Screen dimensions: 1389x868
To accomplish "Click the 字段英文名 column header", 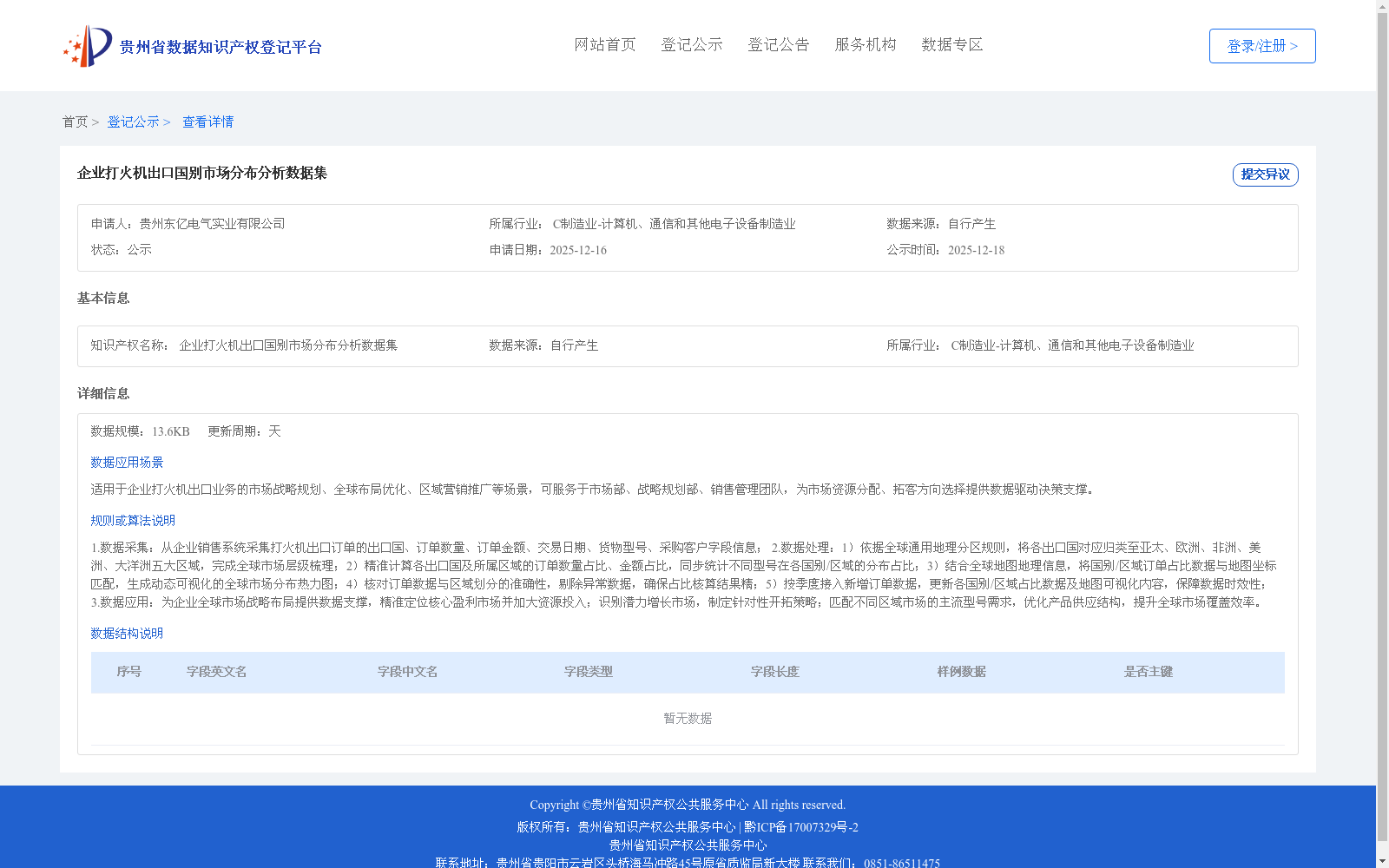I will 217,672.
